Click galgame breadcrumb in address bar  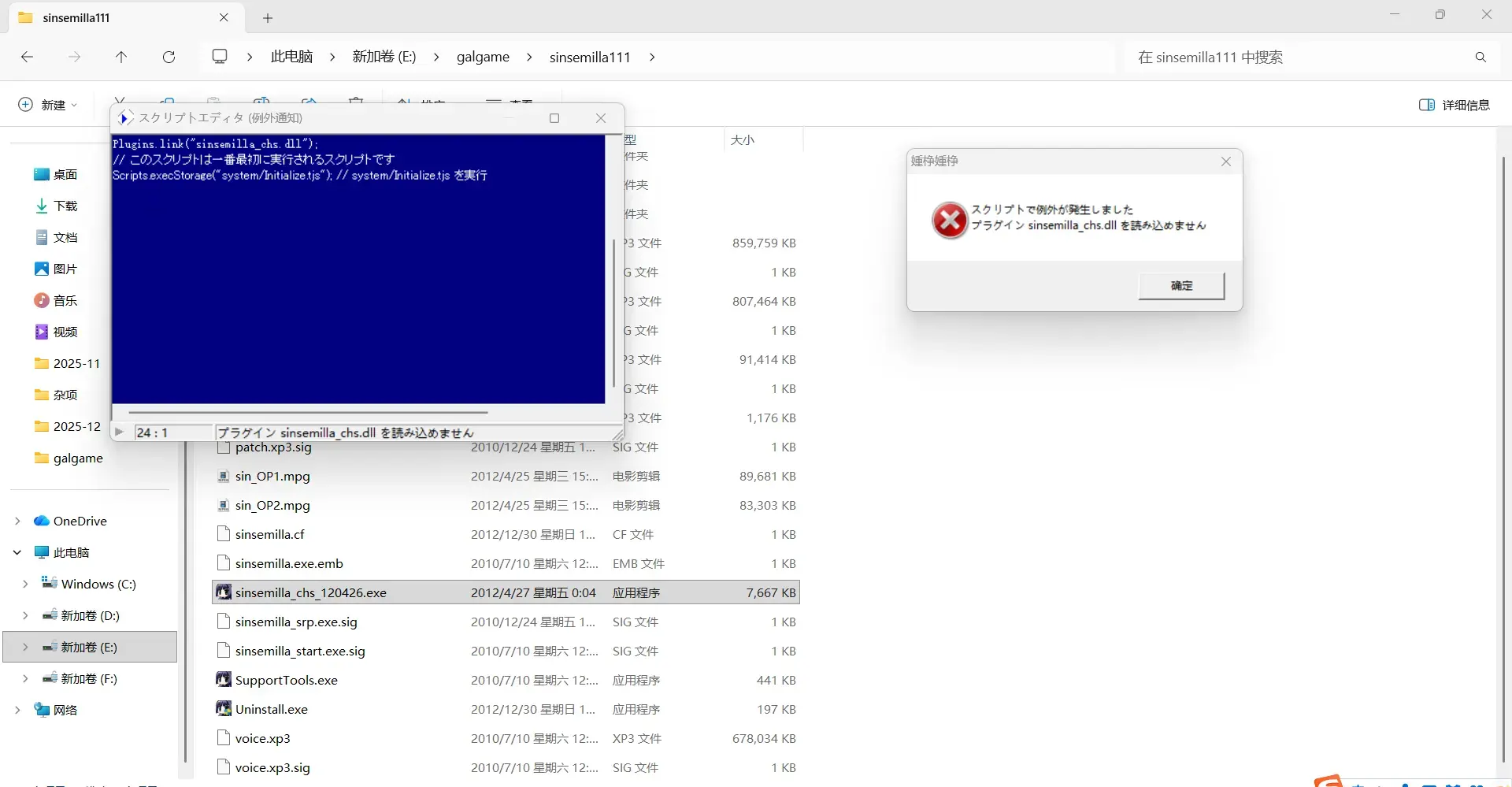pyautogui.click(x=483, y=57)
